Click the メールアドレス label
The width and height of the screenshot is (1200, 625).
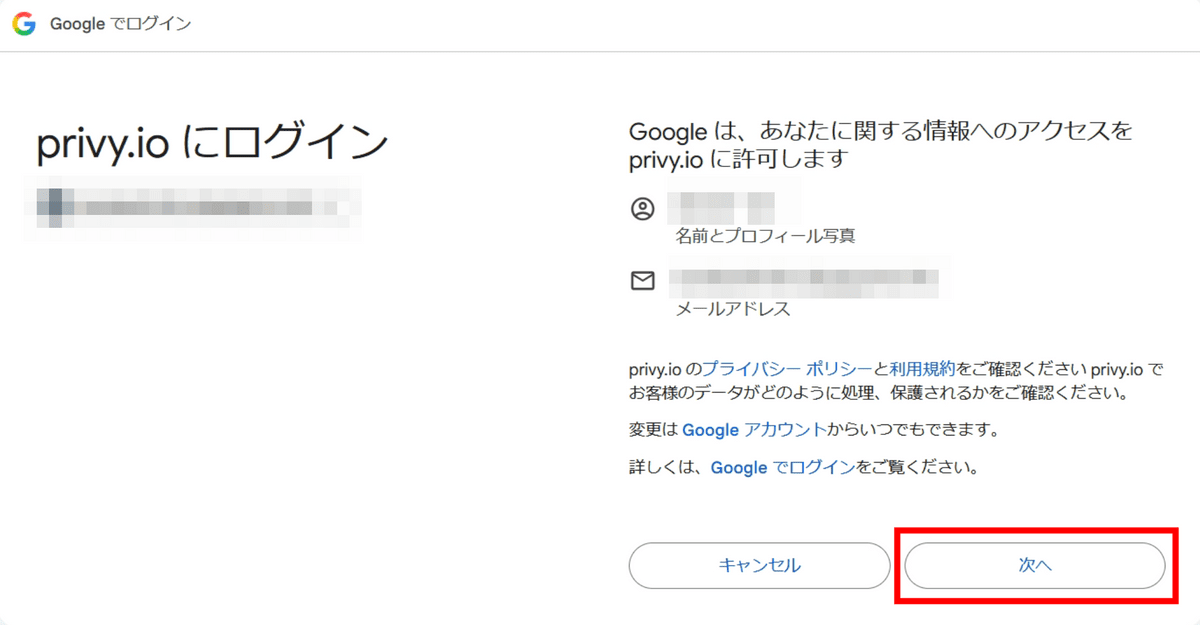click(733, 310)
